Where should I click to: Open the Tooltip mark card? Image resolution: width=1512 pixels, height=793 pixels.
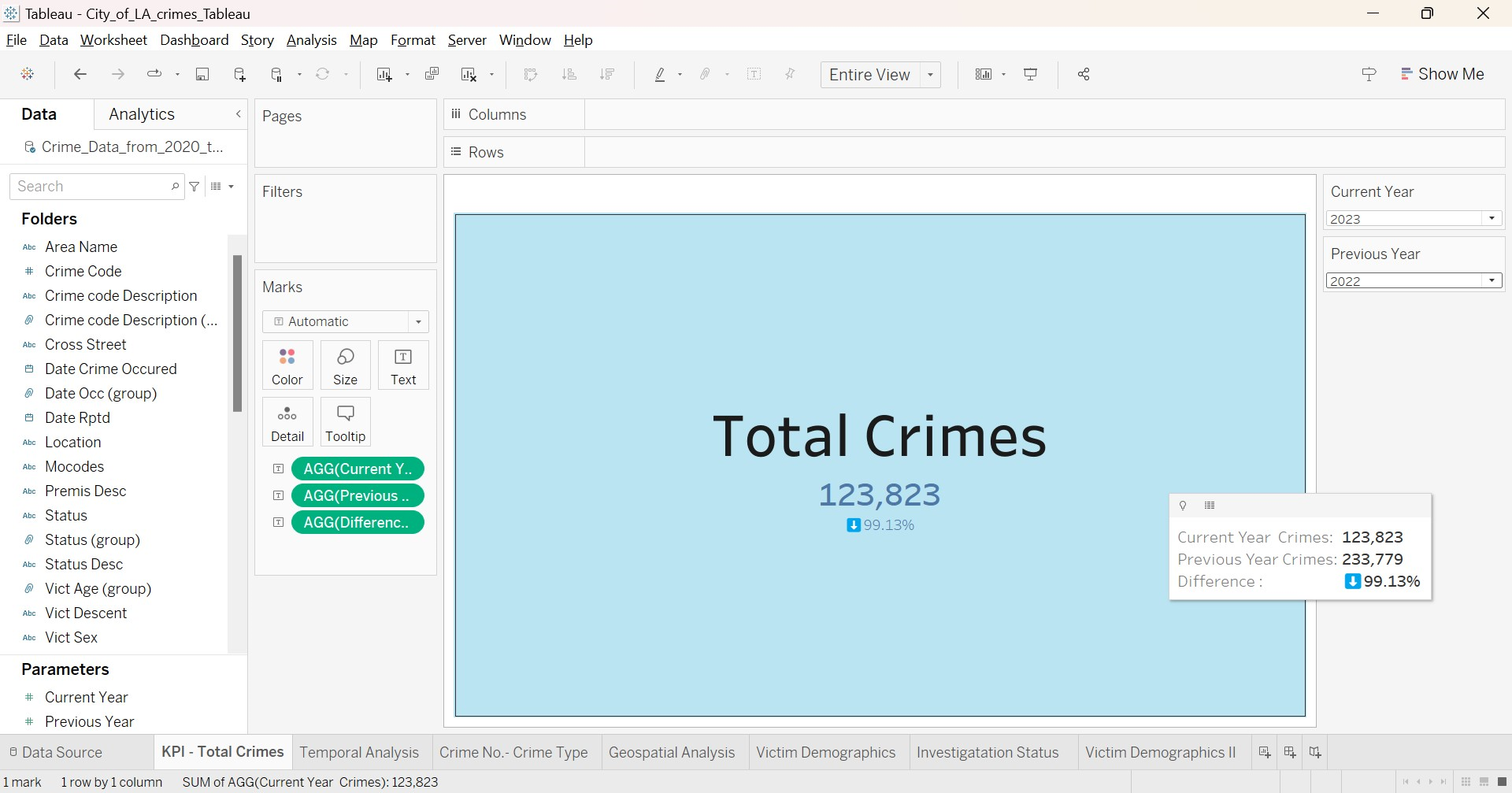click(x=345, y=421)
